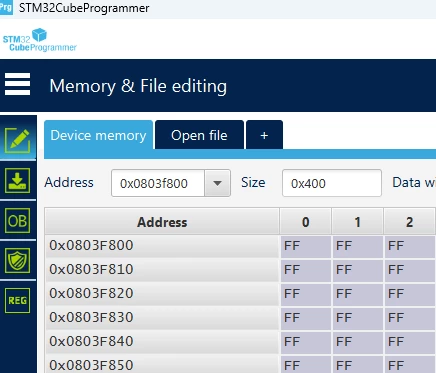Click the STM32CubeProgrammer logo
Image resolution: width=436 pixels, height=373 pixels.
[x=40, y=40]
